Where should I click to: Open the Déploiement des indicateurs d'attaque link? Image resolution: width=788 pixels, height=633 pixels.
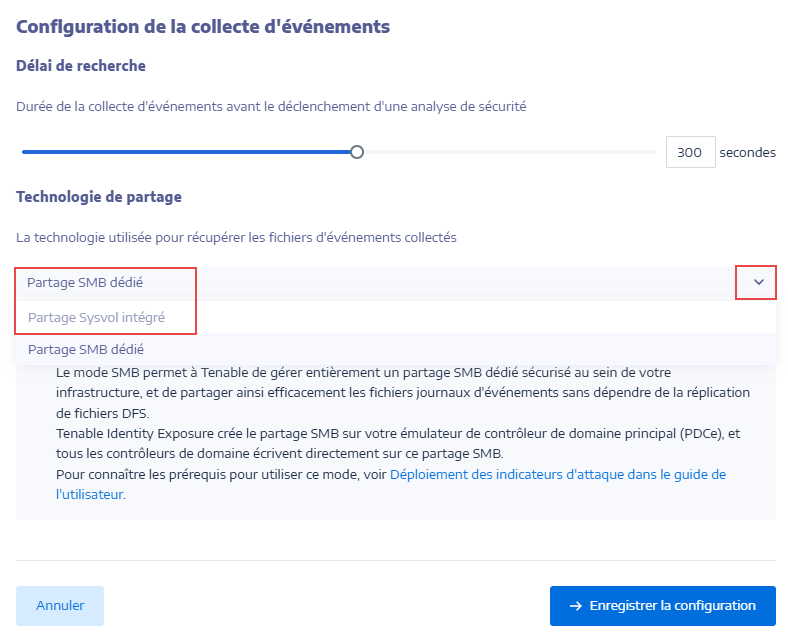pos(557,474)
